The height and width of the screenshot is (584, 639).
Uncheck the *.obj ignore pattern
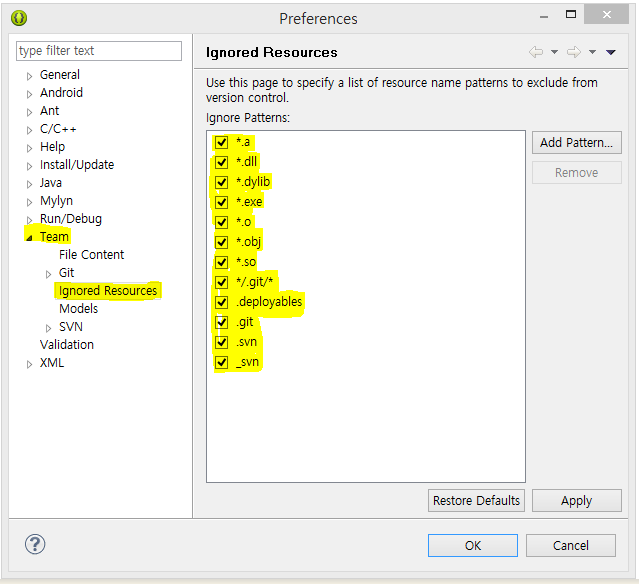tap(221, 242)
